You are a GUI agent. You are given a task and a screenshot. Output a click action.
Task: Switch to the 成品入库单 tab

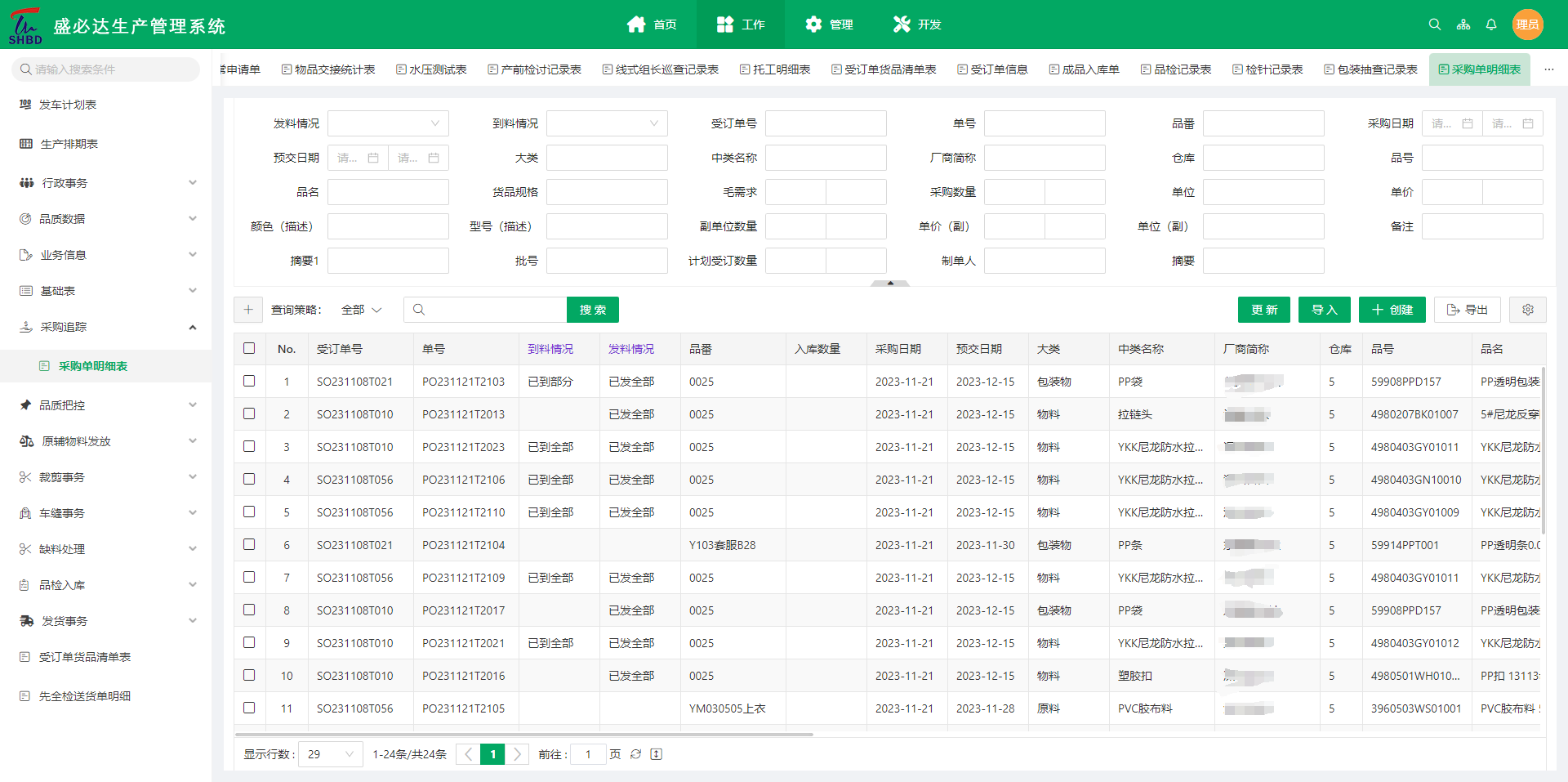1084,69
